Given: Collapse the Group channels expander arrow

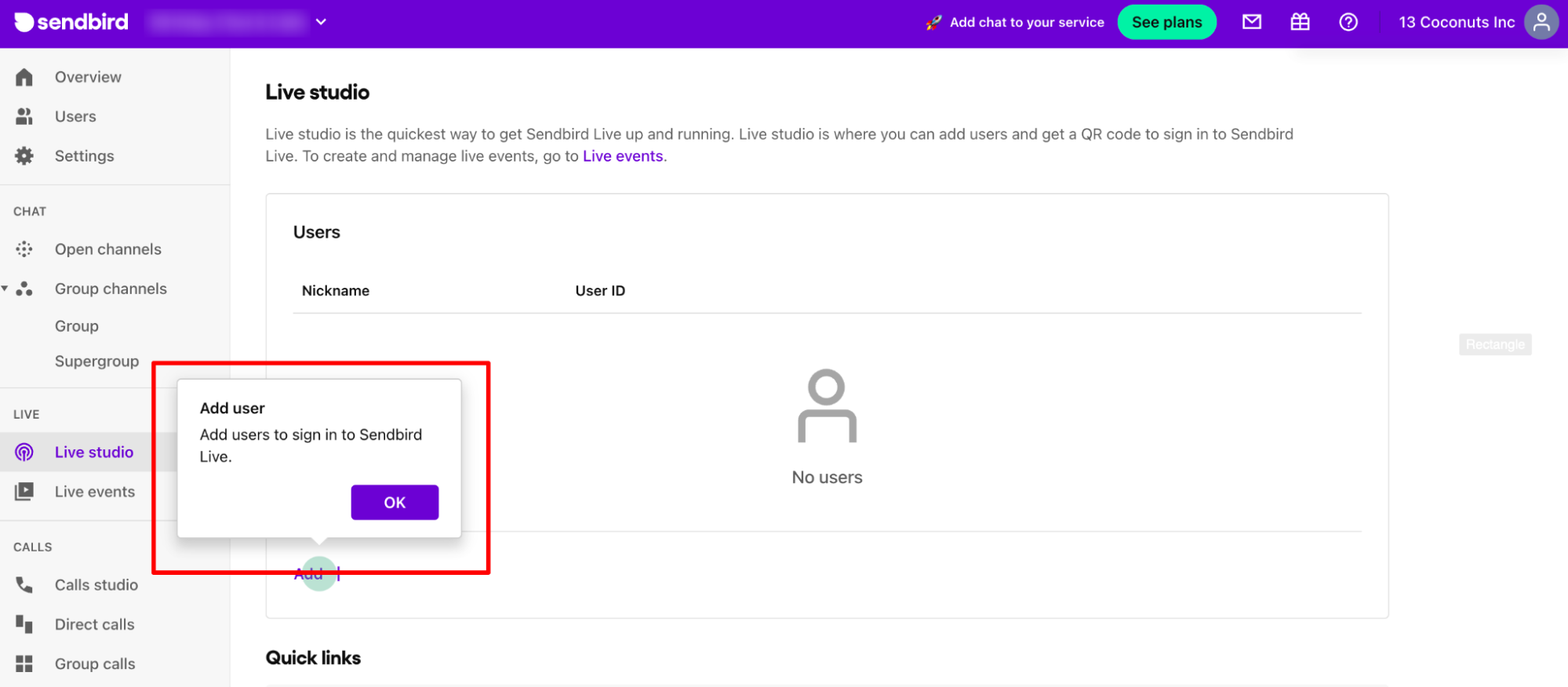Looking at the screenshot, I should pos(5,289).
